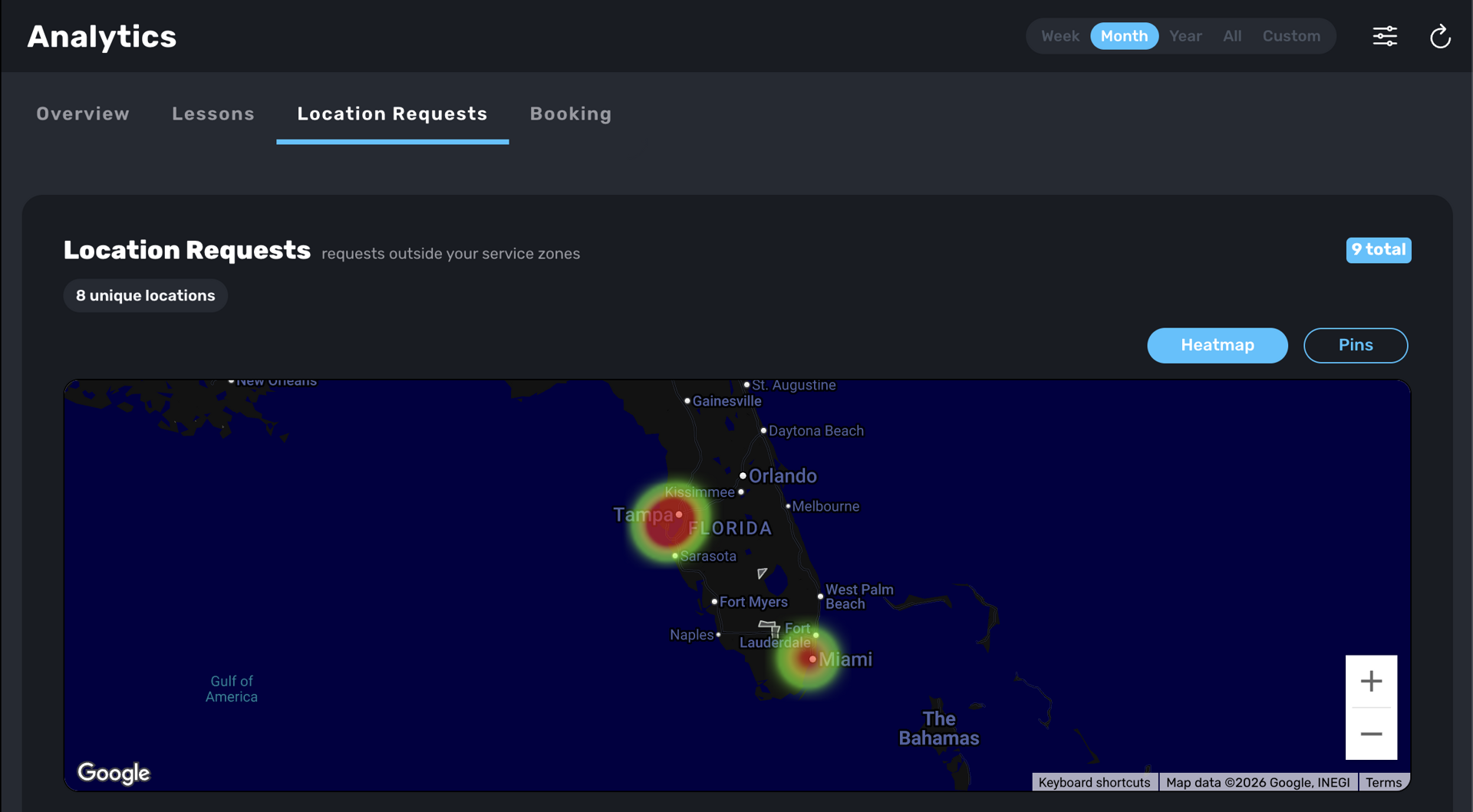Zoom out the map with minus
This screenshot has width=1473, height=812.
[x=1371, y=734]
